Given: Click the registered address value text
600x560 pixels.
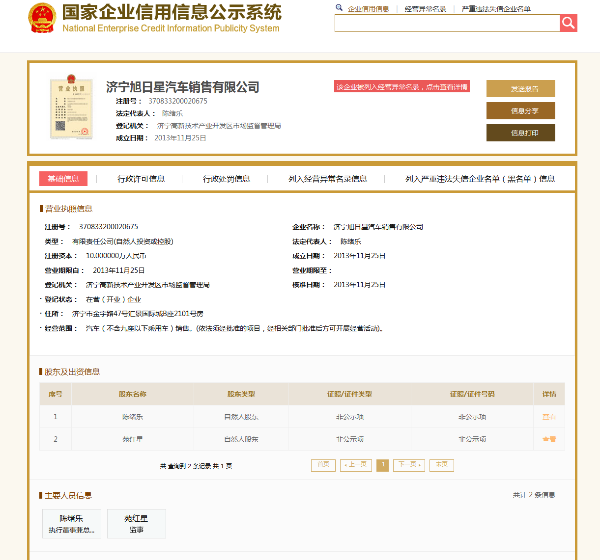Looking at the screenshot, I should tap(137, 313).
